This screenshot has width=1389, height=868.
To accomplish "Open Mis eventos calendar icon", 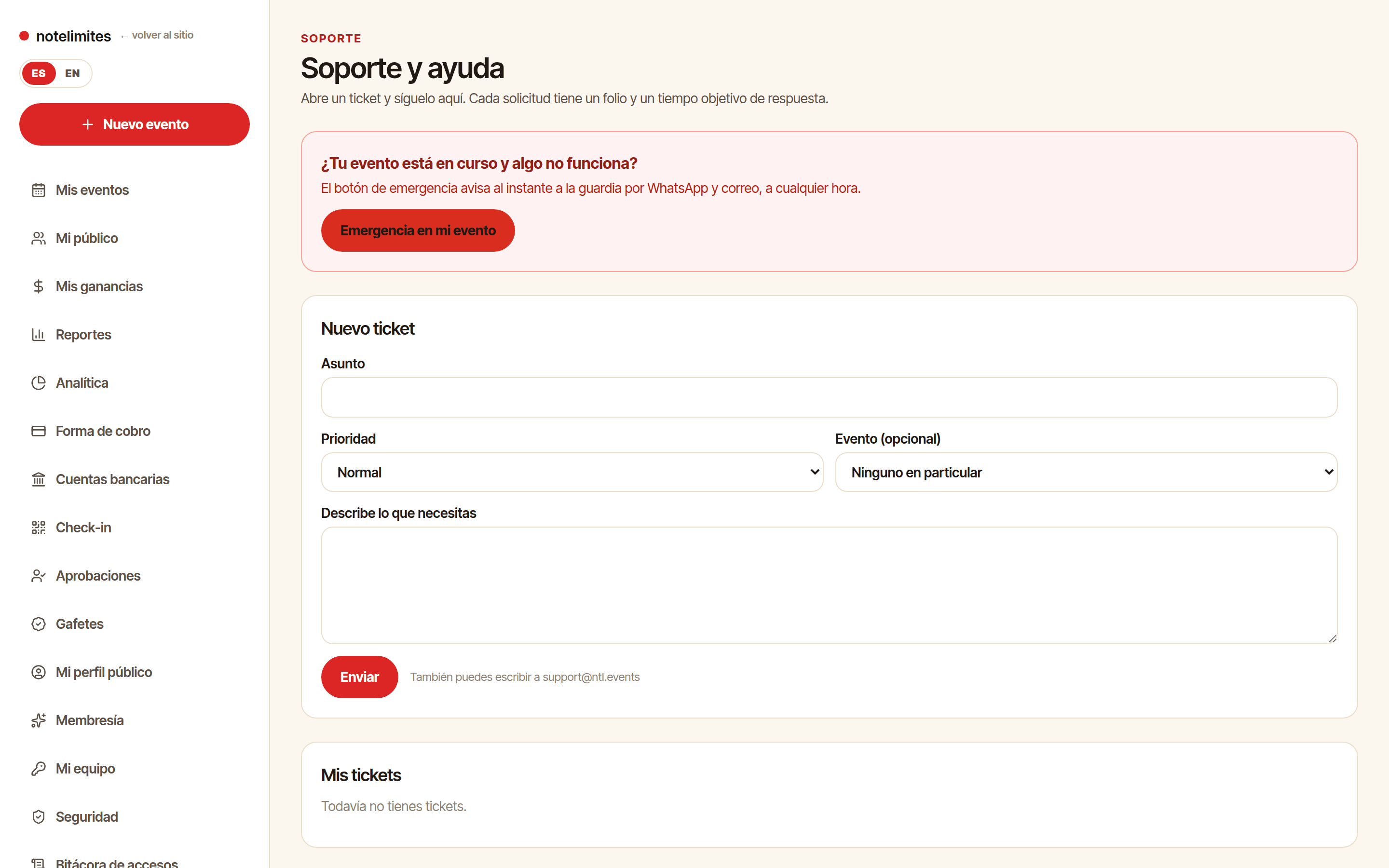I will pyautogui.click(x=39, y=190).
